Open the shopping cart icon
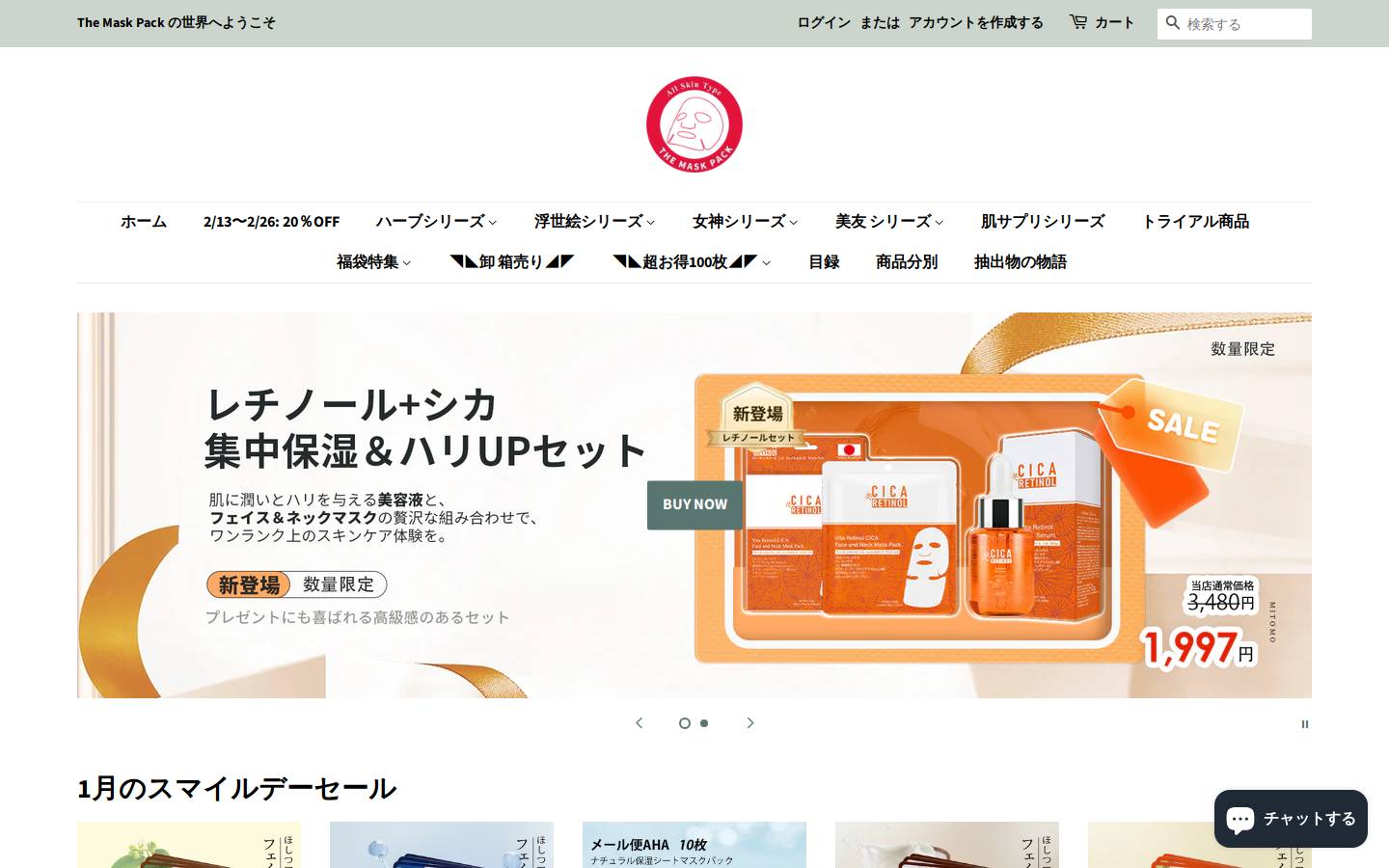1389x868 pixels. 1078,21
